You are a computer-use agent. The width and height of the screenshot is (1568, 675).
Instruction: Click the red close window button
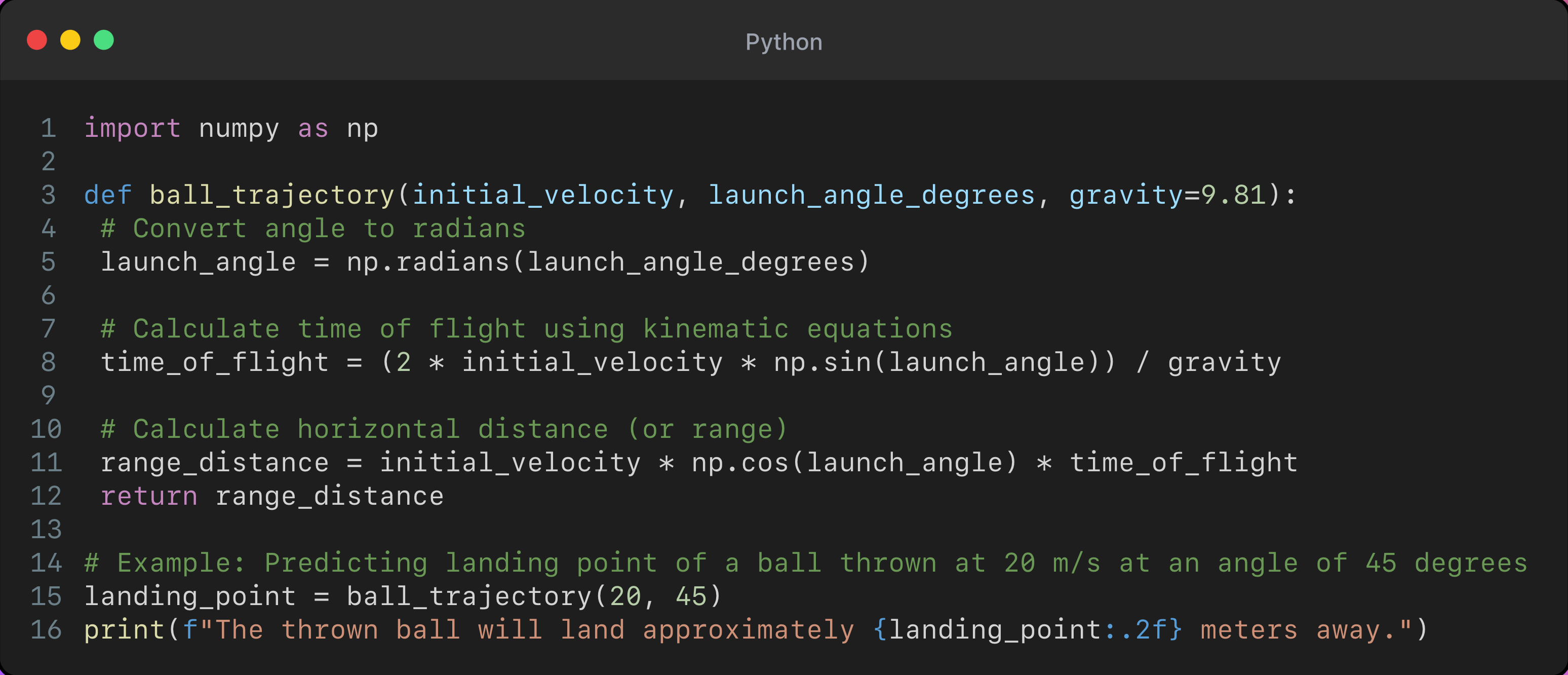37,40
